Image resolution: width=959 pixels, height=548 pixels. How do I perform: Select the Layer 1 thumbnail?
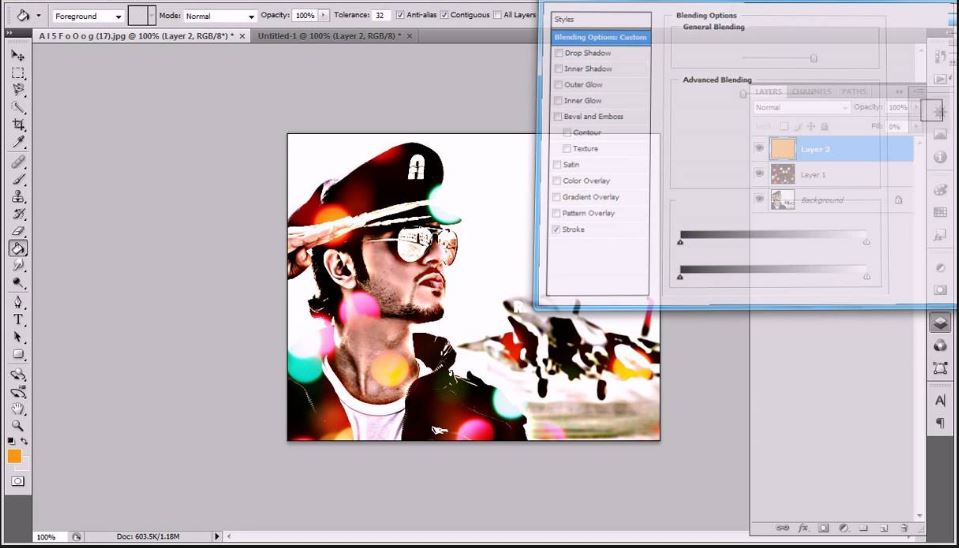[783, 174]
